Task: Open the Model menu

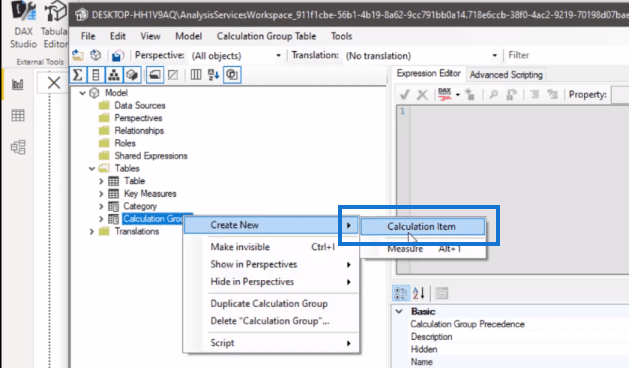Action: (189, 36)
